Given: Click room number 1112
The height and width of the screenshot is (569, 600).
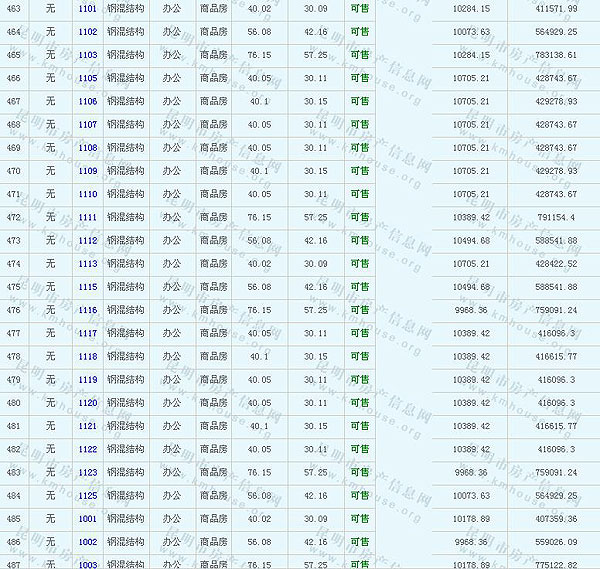Looking at the screenshot, I should pyautogui.click(x=87, y=241).
